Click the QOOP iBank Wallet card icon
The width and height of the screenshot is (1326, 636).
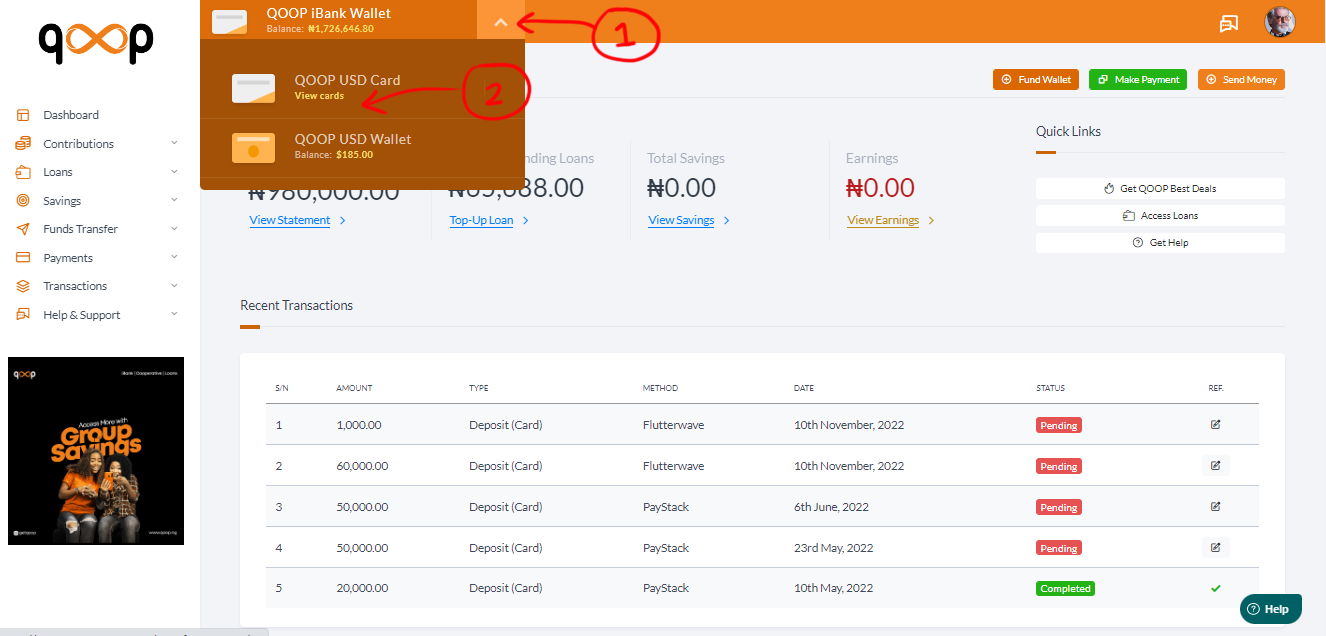pyautogui.click(x=230, y=21)
